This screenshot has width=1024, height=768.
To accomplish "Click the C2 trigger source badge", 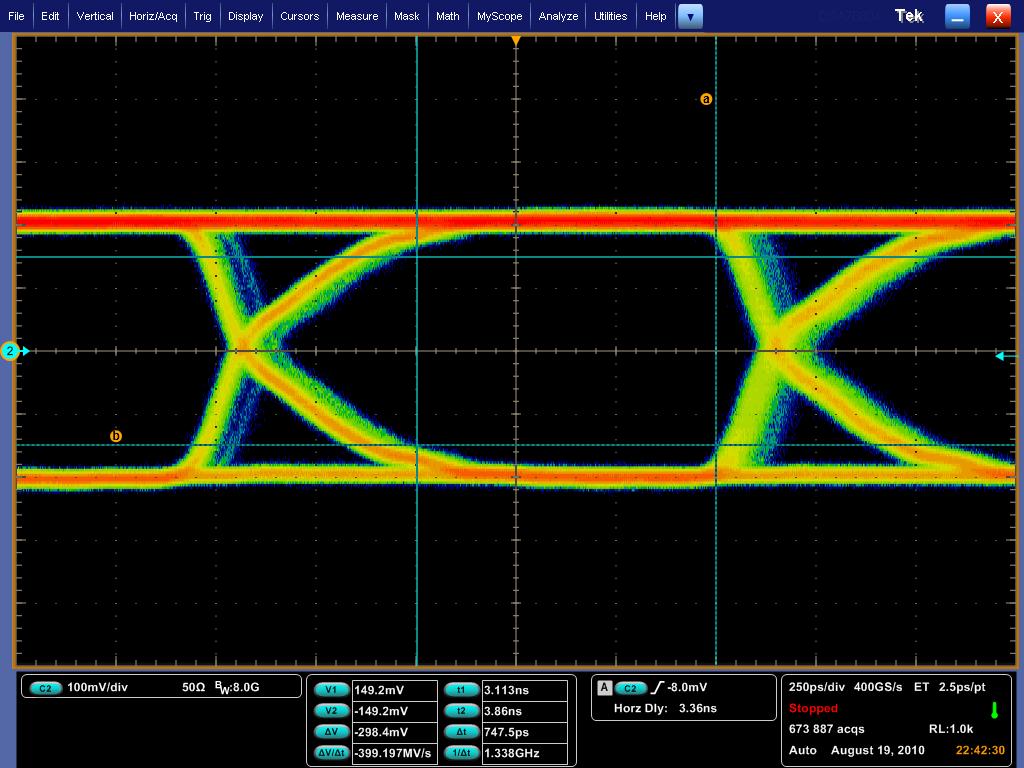I will 630,688.
